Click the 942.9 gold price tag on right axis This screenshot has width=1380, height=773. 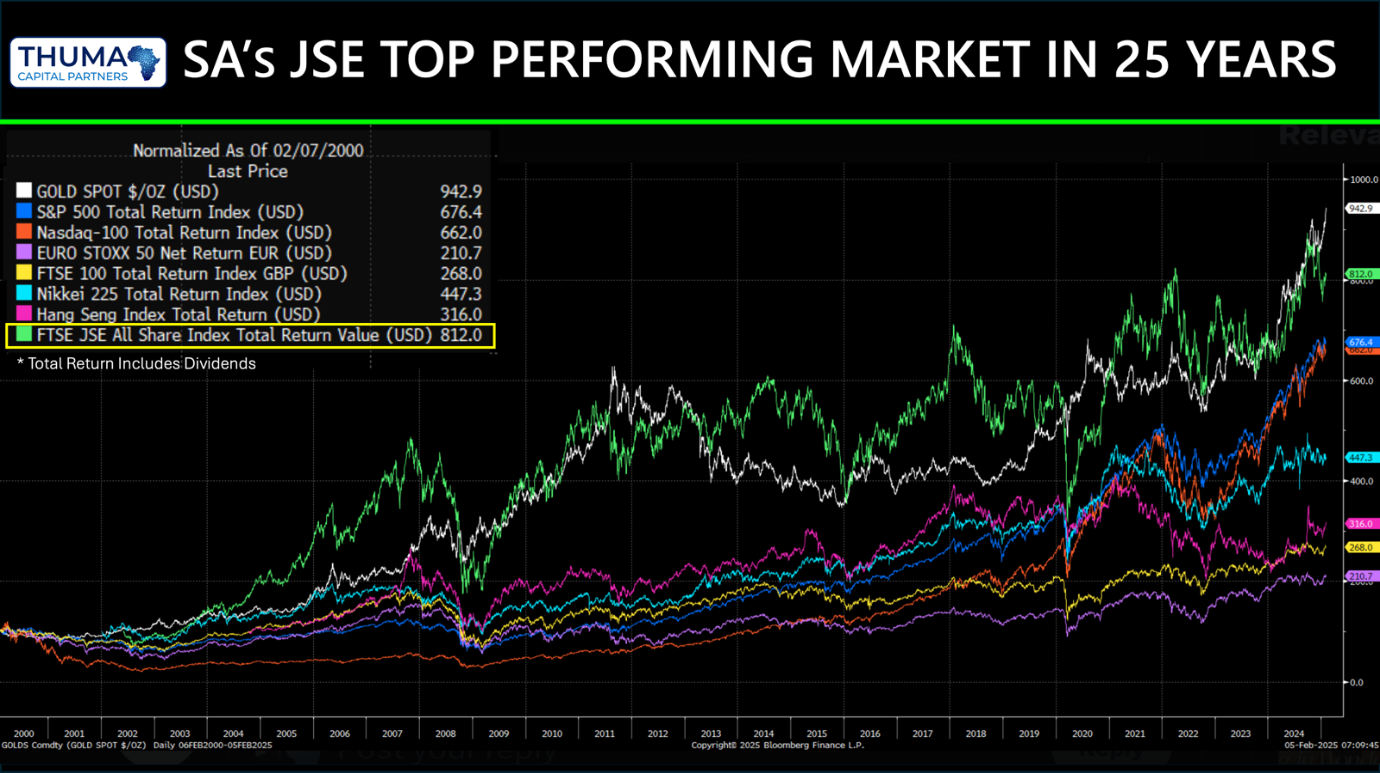[1361, 208]
